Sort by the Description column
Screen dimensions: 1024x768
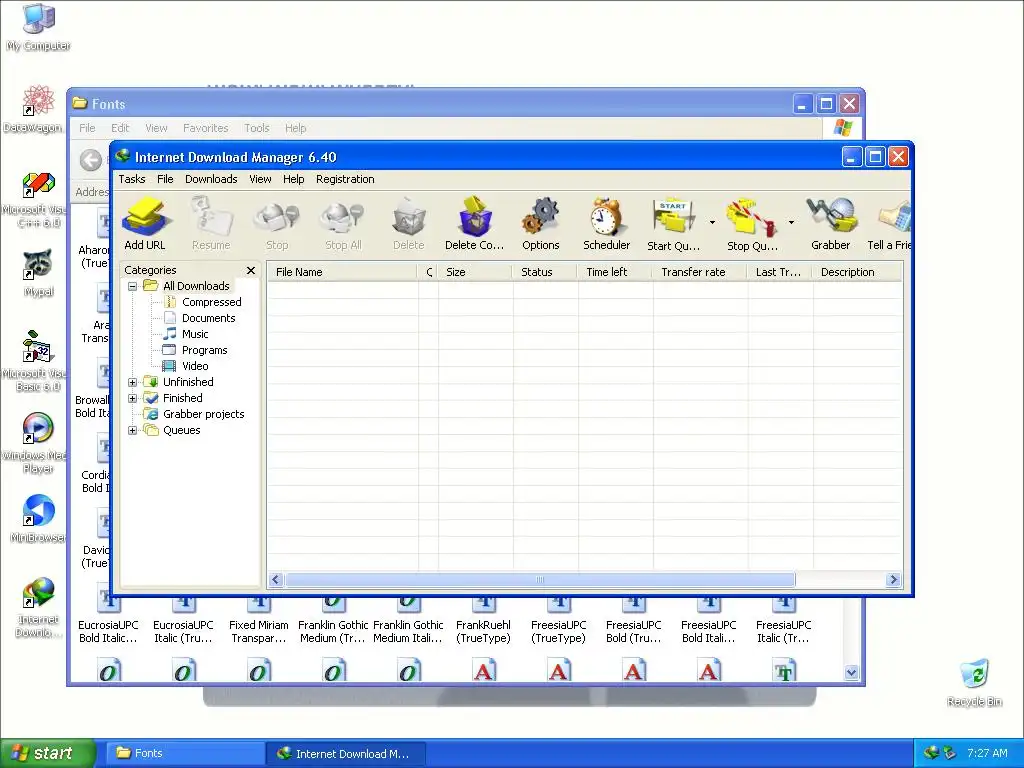pyautogui.click(x=857, y=272)
